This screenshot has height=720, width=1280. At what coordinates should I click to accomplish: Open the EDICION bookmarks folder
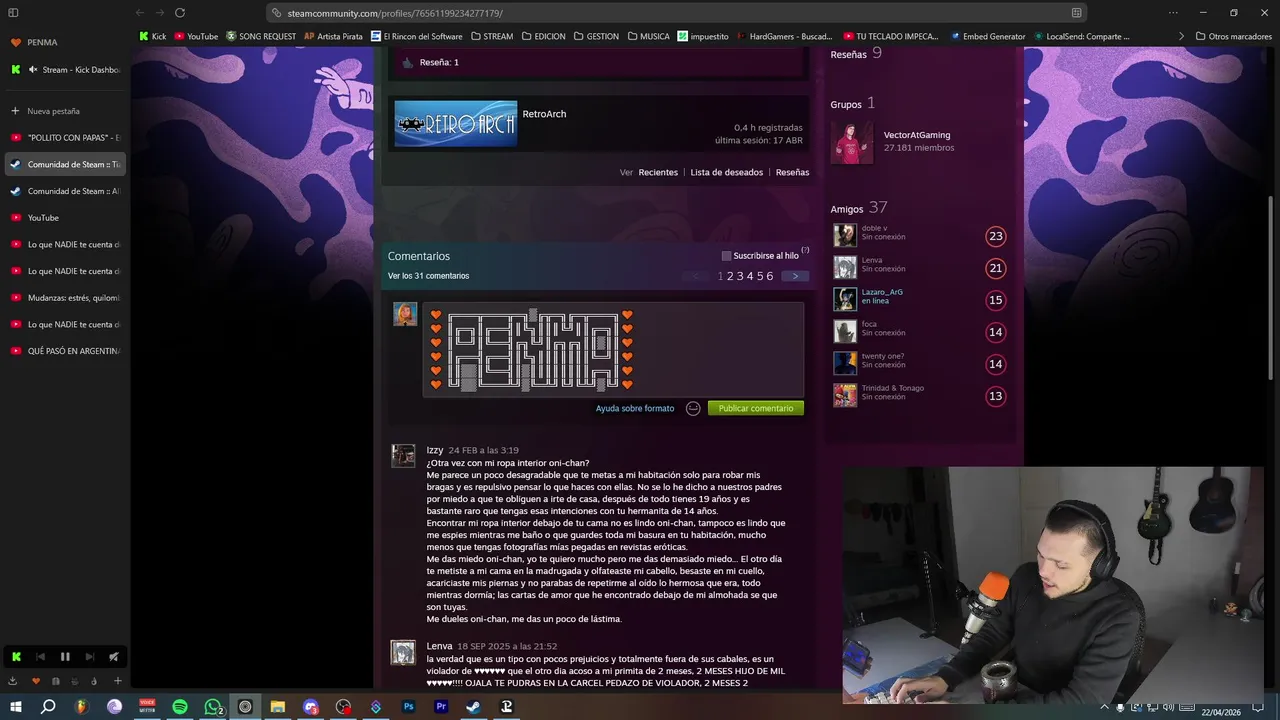click(543, 36)
